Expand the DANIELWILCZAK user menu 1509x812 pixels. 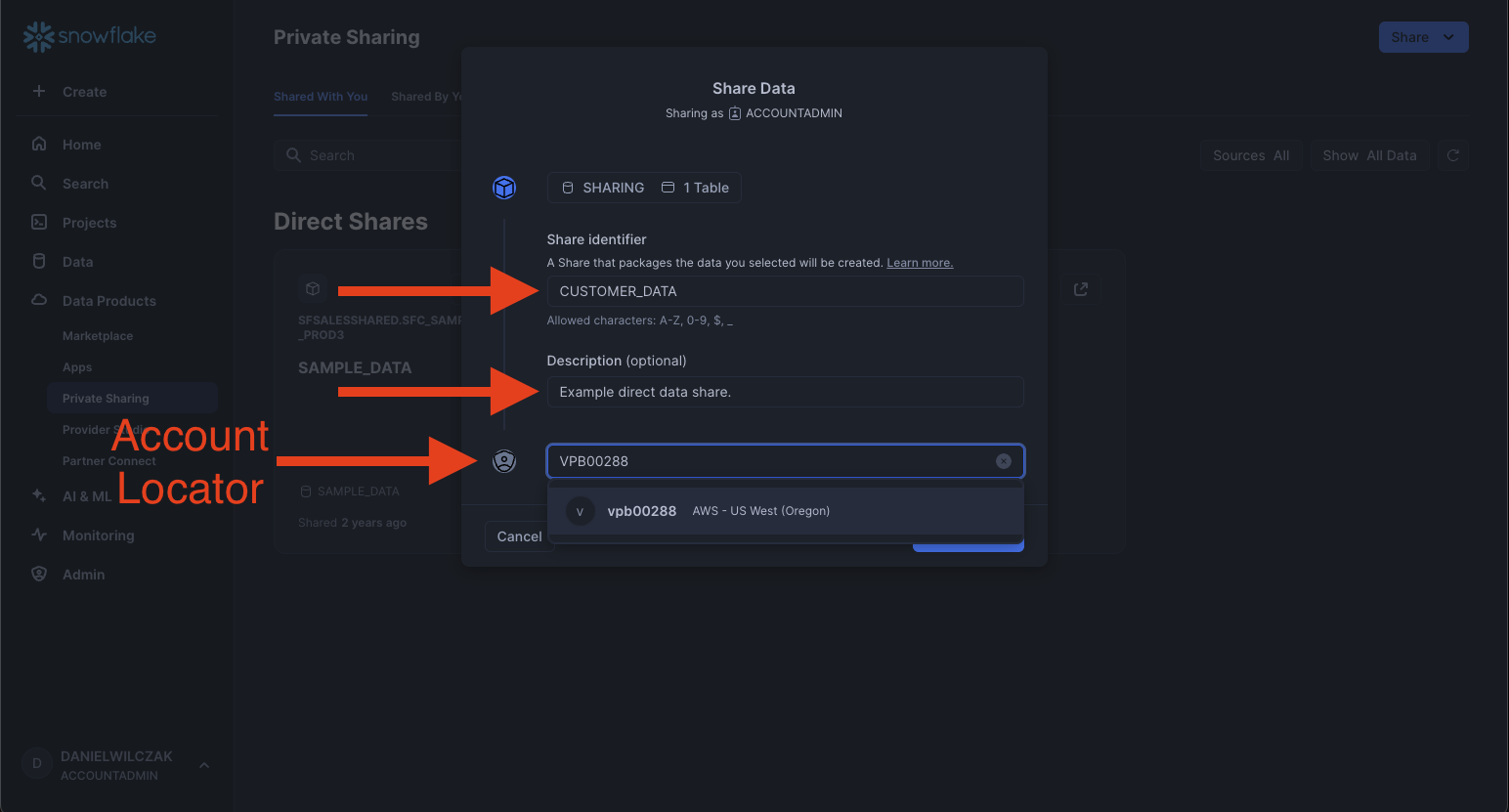pos(204,765)
